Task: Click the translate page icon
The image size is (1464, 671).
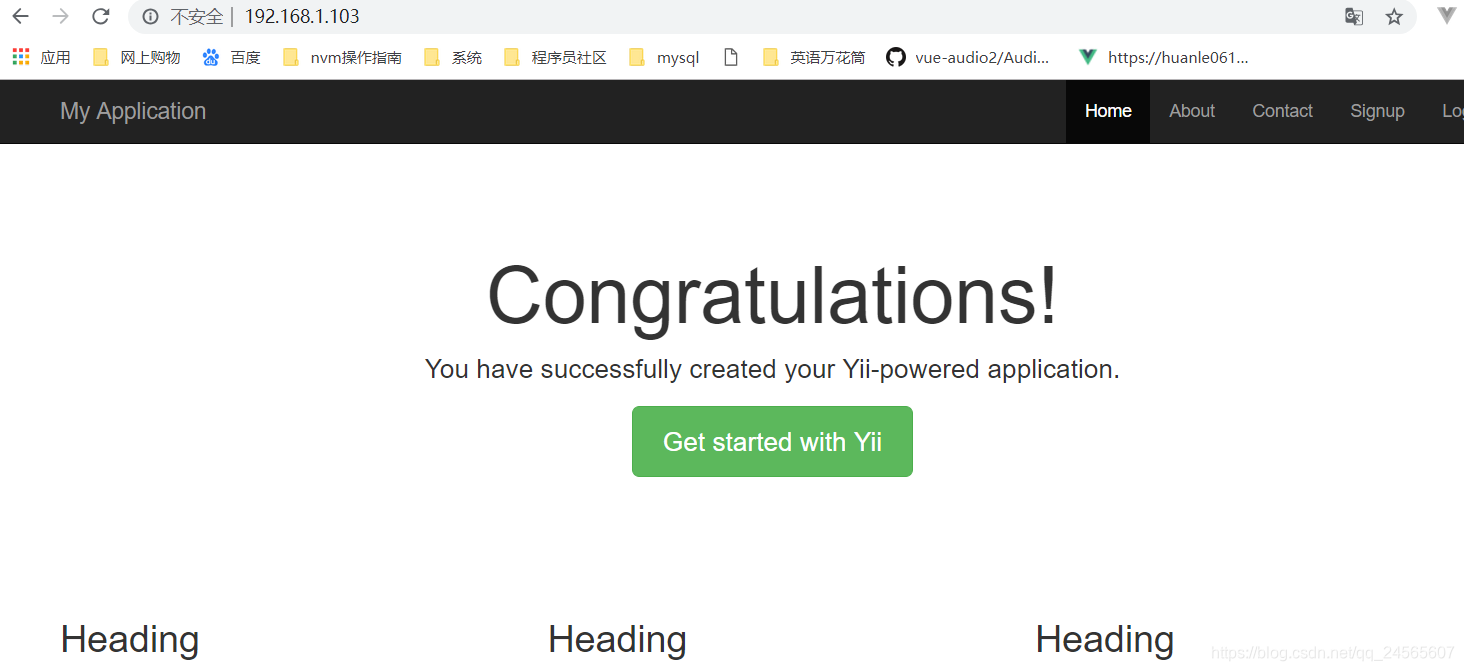Action: pyautogui.click(x=1353, y=17)
